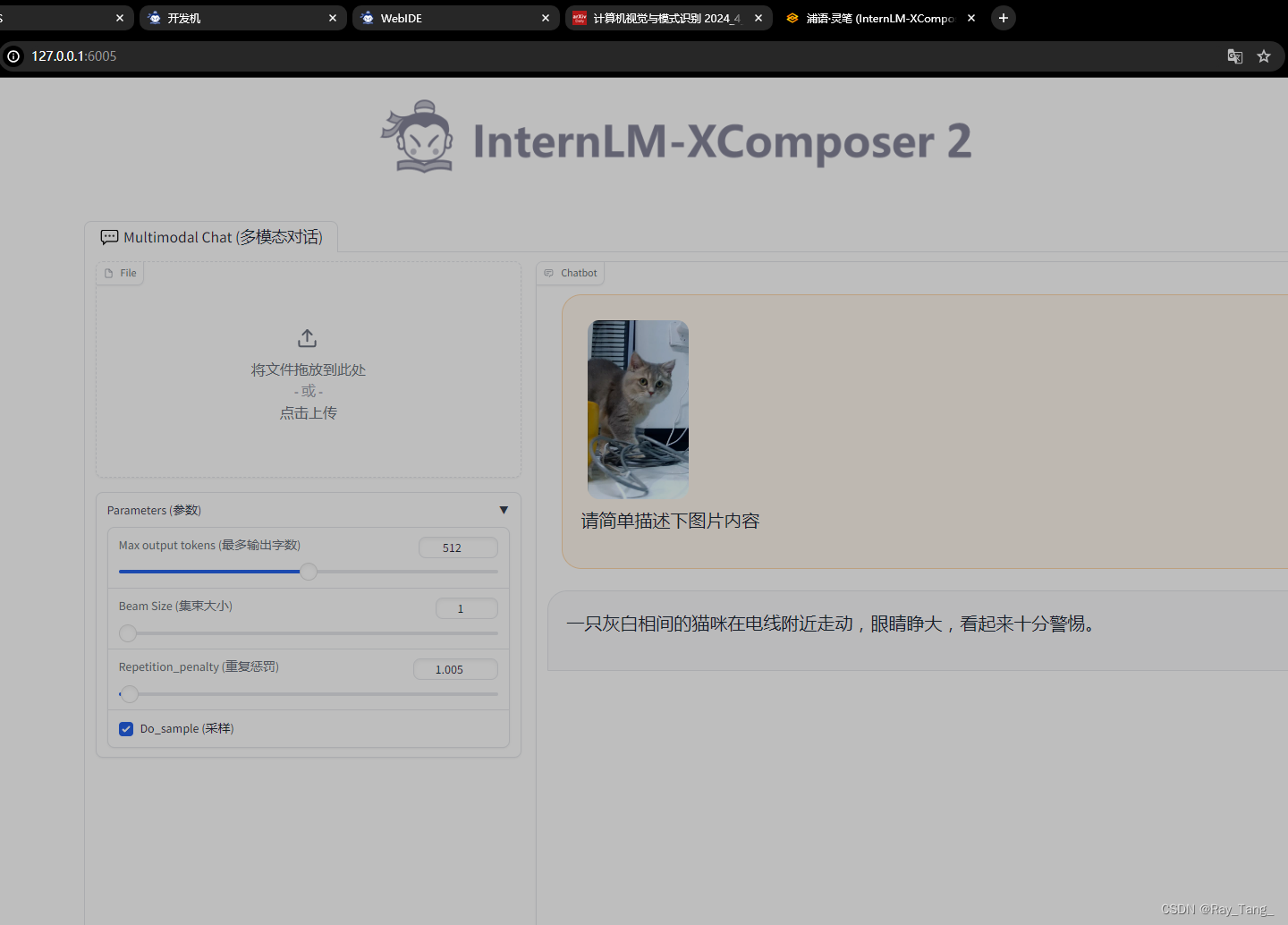Click the InternLM-XComposer mascot logo

[419, 137]
